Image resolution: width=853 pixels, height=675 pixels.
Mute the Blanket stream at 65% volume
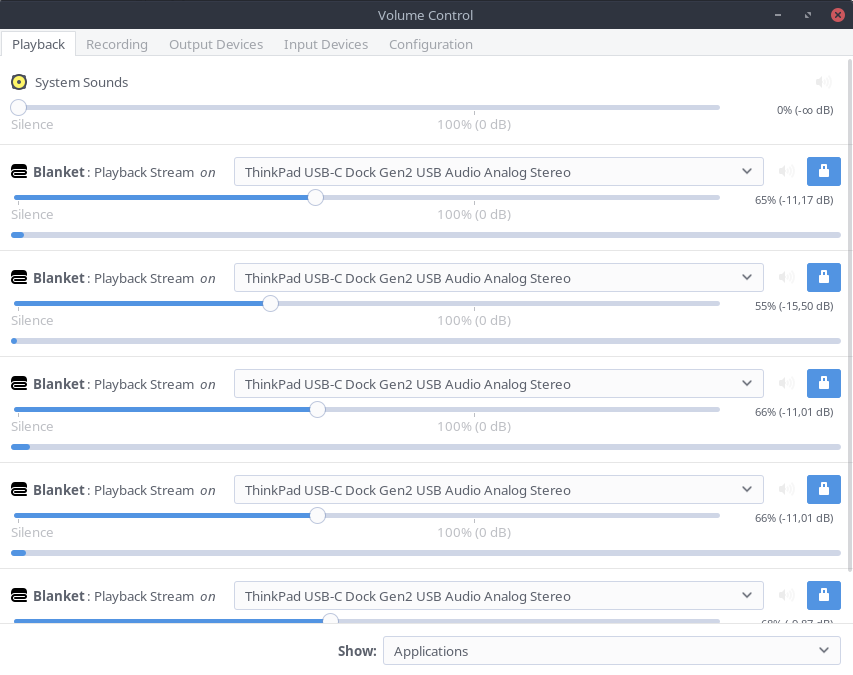click(x=787, y=172)
